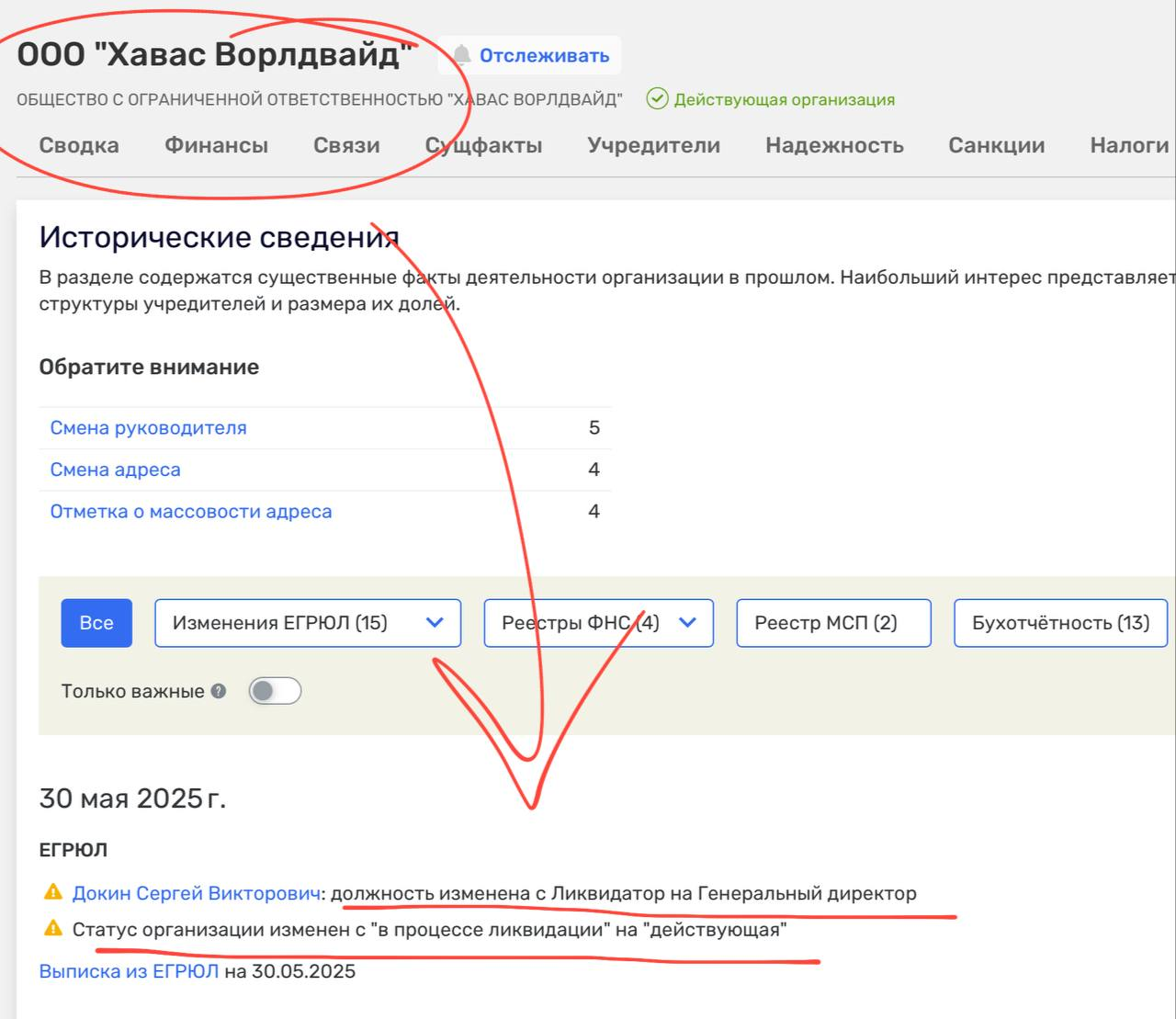Open the Финансы tab
This screenshot has width=1176, height=1019.
[216, 145]
